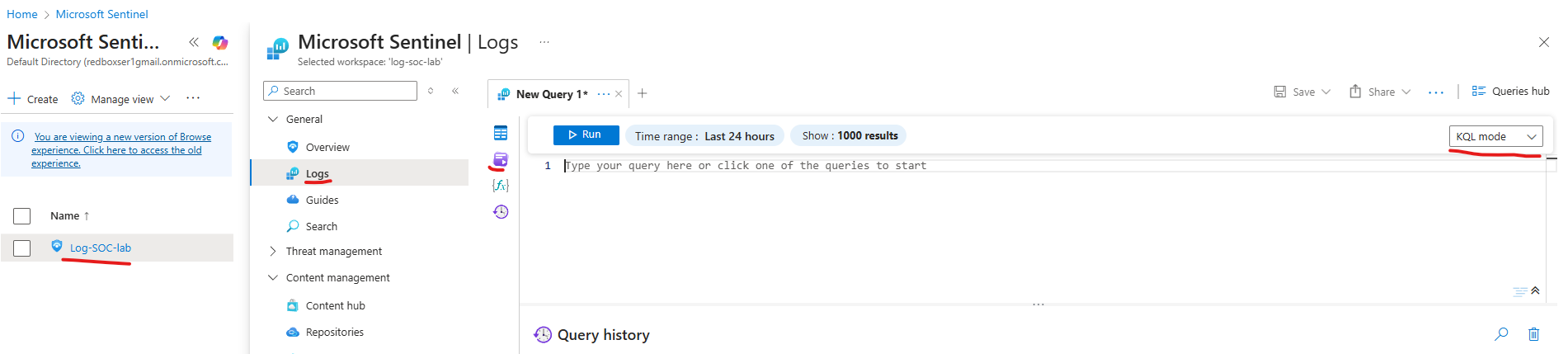Tick the Log-SOC-lab row checkbox
The height and width of the screenshot is (354, 1568).
tap(22, 248)
